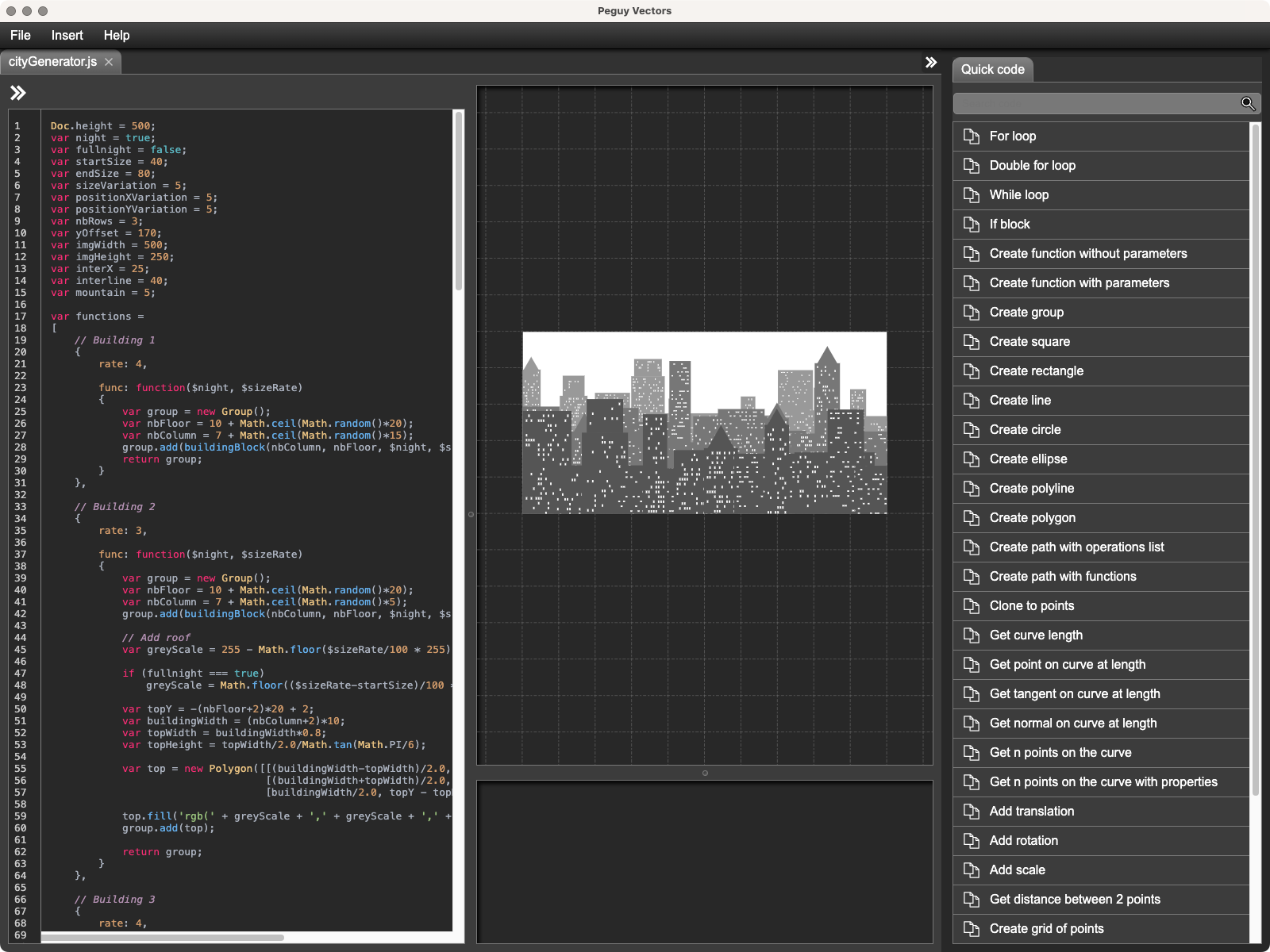Click the icon beside Create circle
This screenshot has width=1270, height=952.
click(x=971, y=430)
